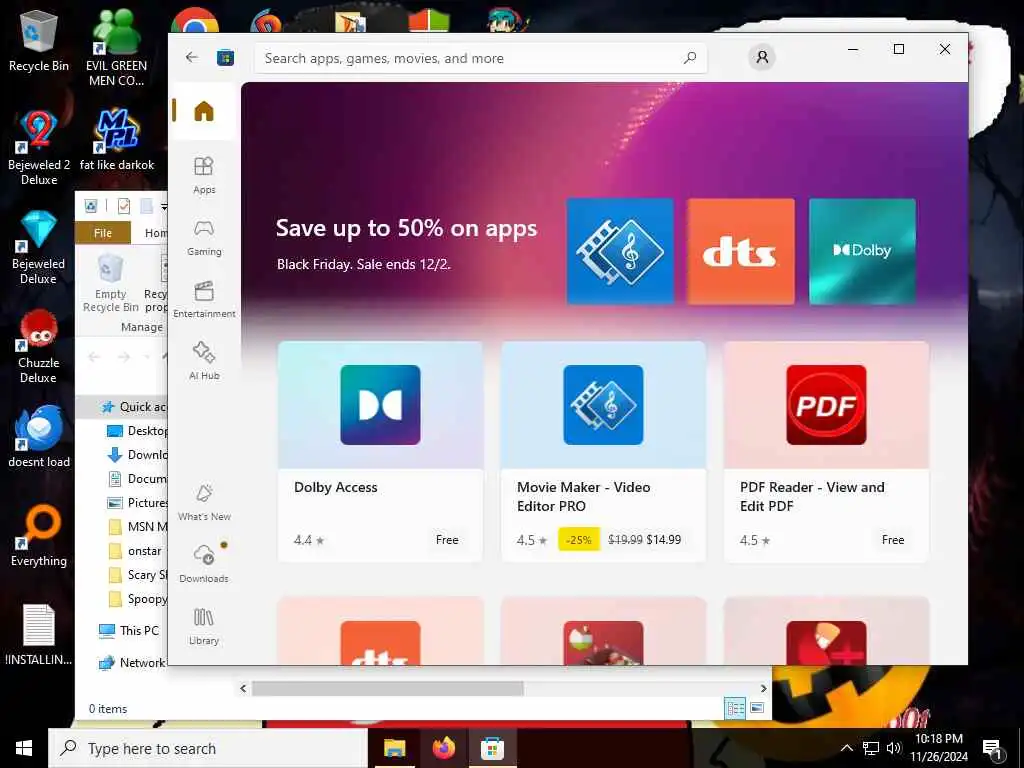The image size is (1024, 768).
Task: Select Recycle Bin desktop icon
Action: point(39,42)
